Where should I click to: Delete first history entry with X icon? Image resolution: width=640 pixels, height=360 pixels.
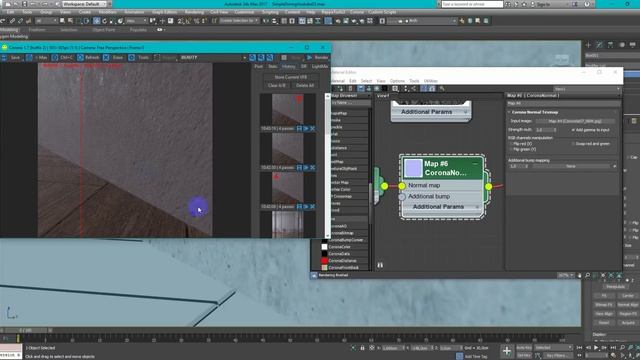pyautogui.click(x=312, y=129)
